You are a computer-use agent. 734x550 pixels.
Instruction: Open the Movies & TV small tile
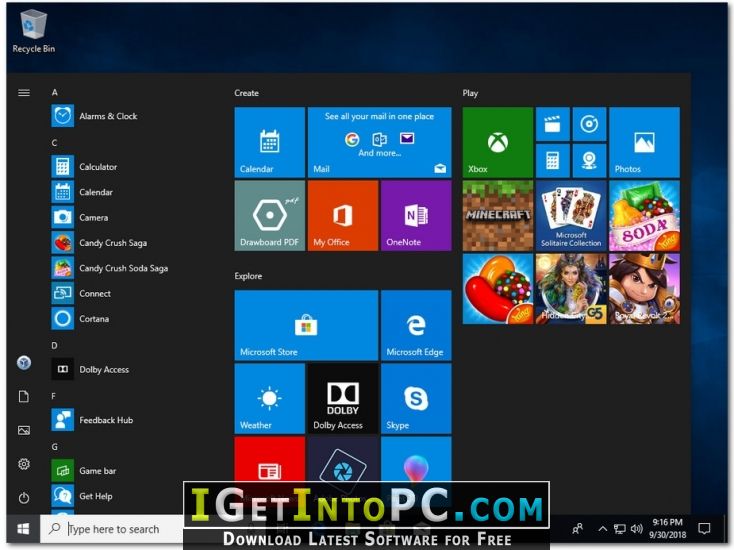(x=552, y=124)
